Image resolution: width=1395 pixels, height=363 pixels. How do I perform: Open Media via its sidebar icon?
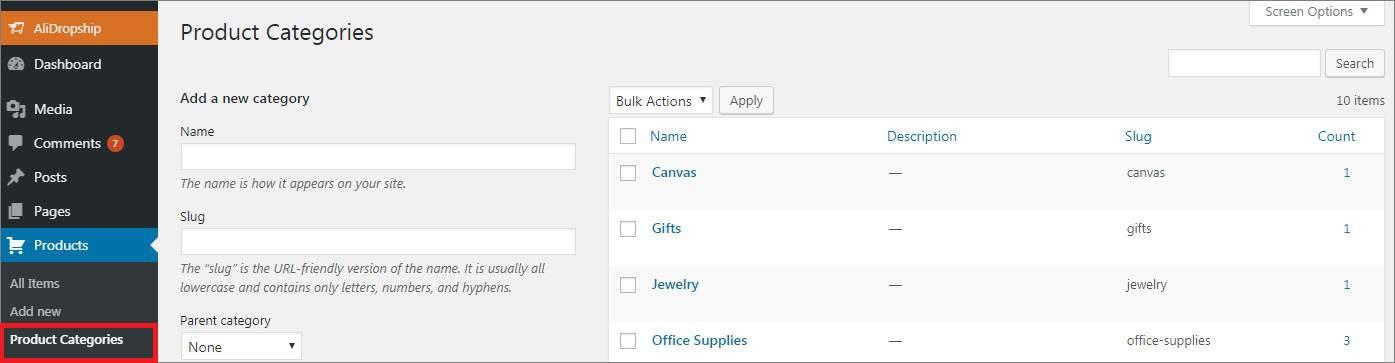(16, 109)
